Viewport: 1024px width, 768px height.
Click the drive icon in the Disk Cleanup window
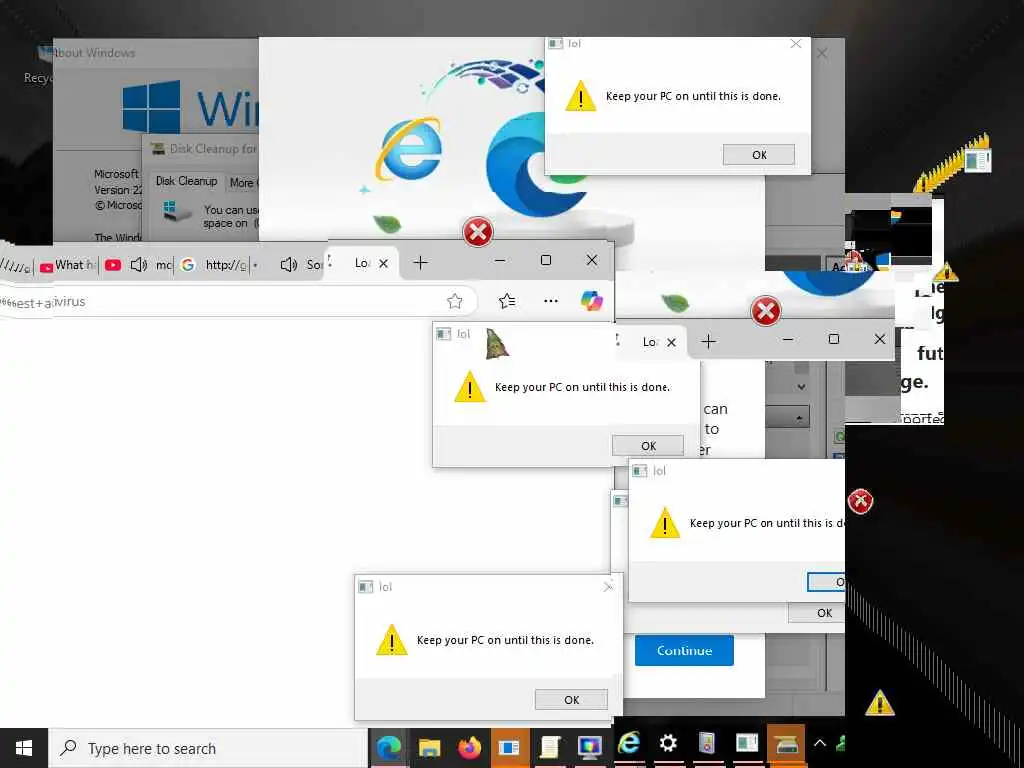click(178, 211)
